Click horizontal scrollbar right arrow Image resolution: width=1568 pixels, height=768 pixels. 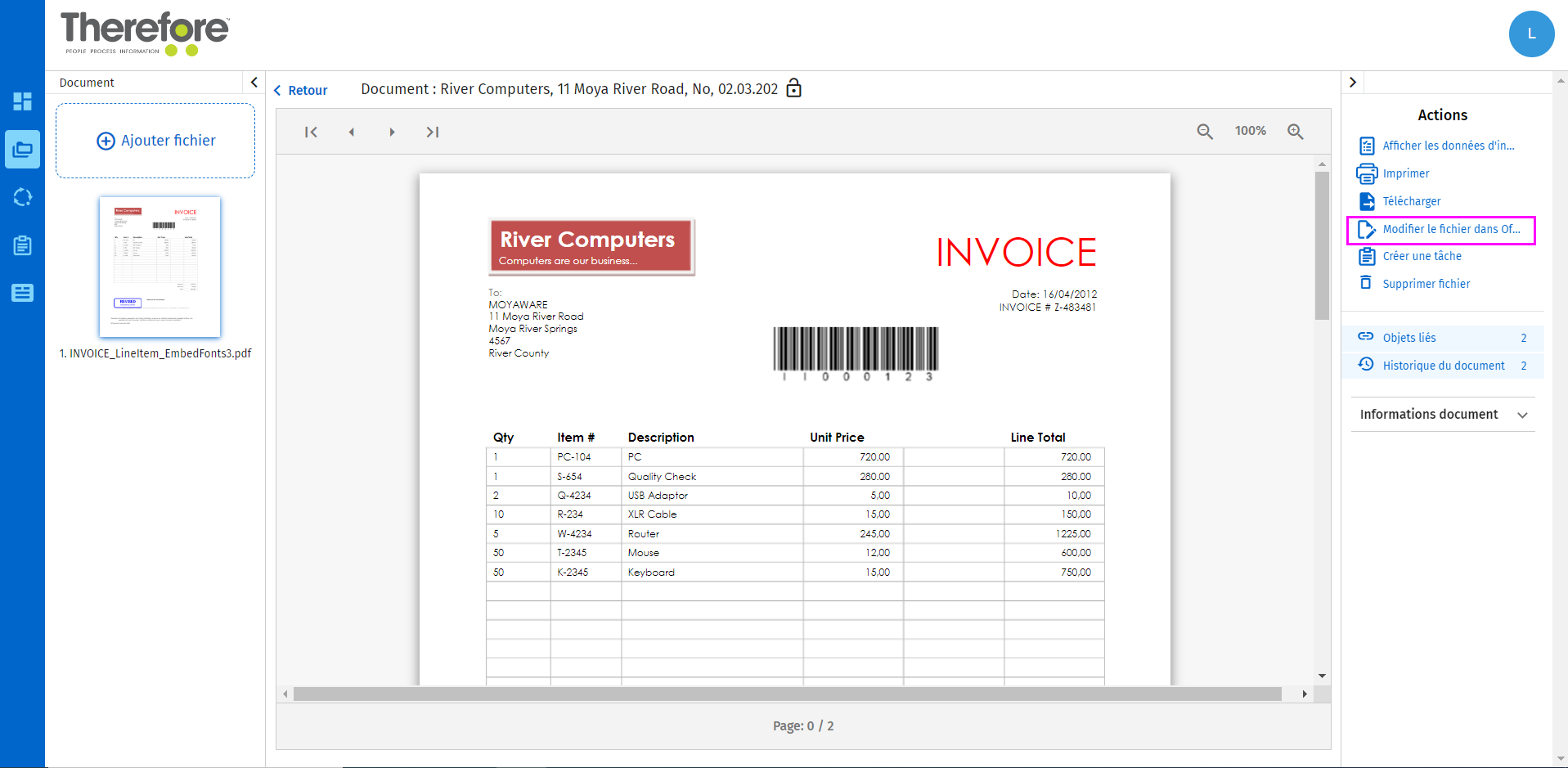point(1305,694)
